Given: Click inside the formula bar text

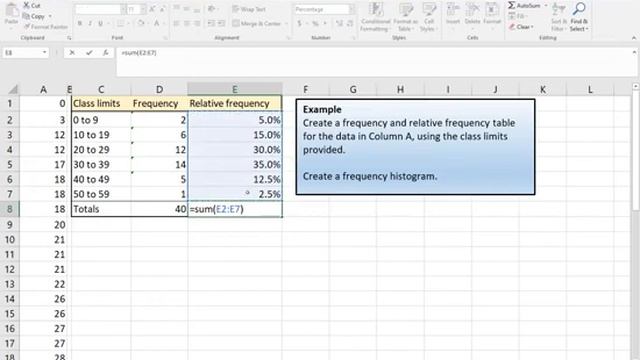Looking at the screenshot, I should point(139,53).
